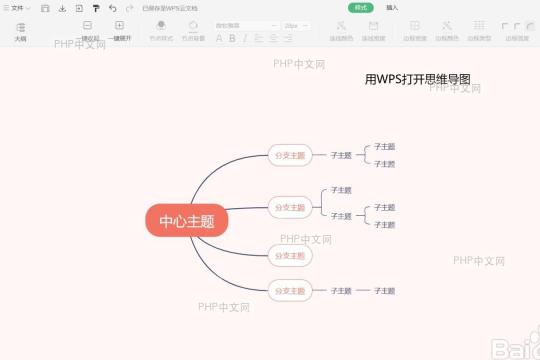Switch to the 样式 tab

click(361, 8)
